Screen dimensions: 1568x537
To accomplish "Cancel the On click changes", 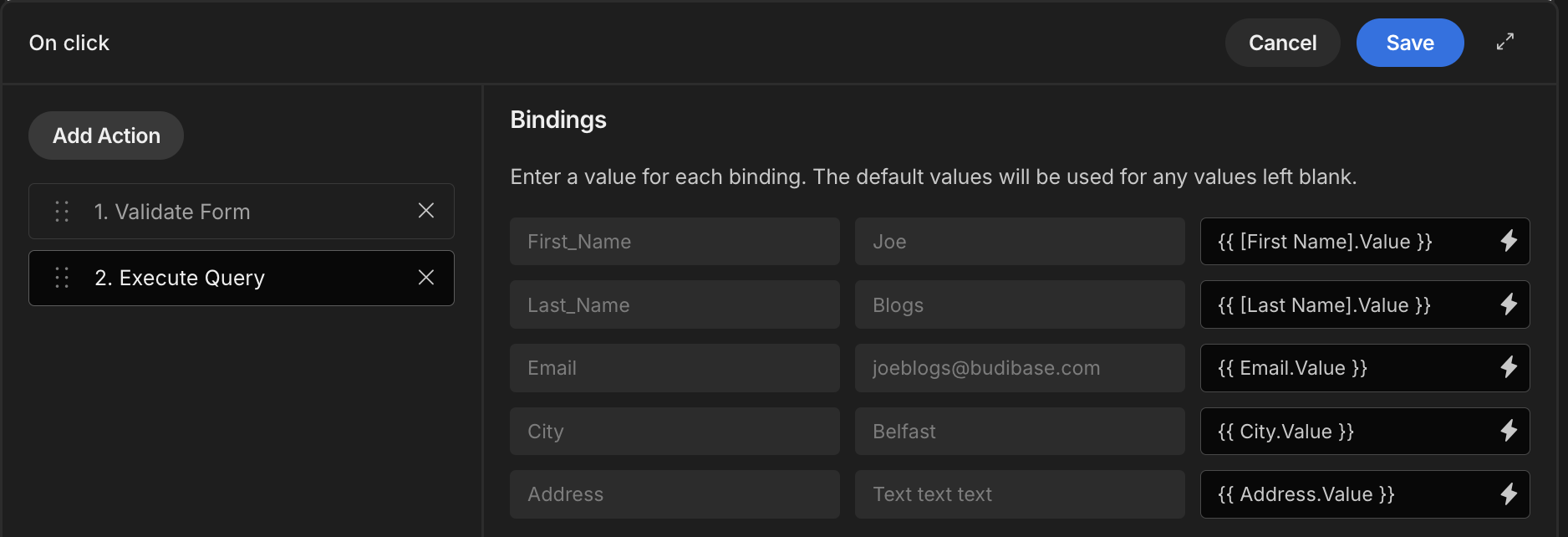I will click(x=1282, y=43).
